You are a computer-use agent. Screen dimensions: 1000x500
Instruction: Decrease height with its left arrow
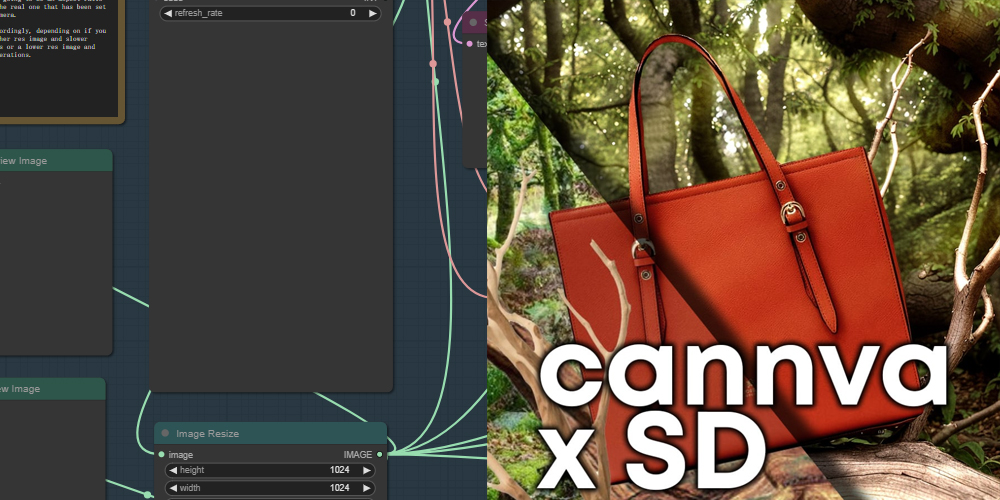coord(173,470)
